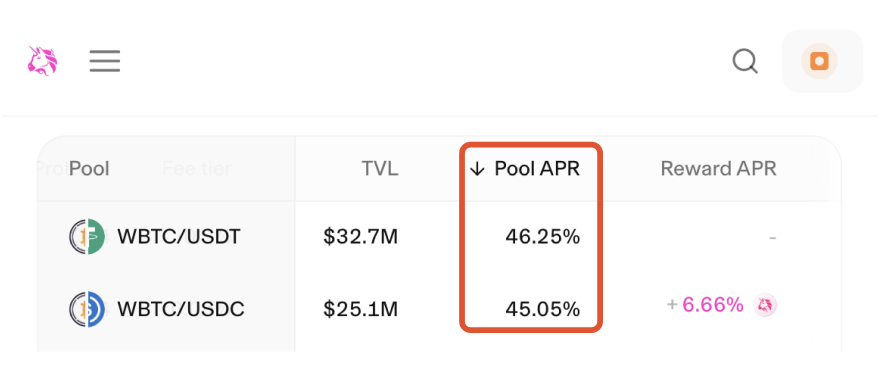Click the faded Fee tier header
Viewport: 884px width, 376px height.
(x=197, y=169)
